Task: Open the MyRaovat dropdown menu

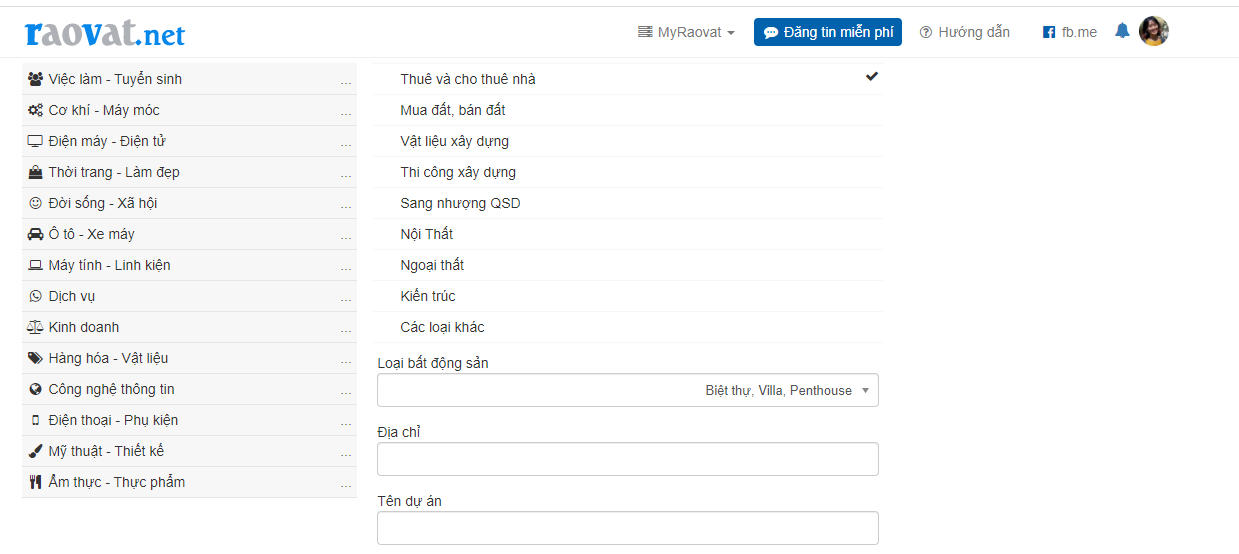Action: point(686,32)
